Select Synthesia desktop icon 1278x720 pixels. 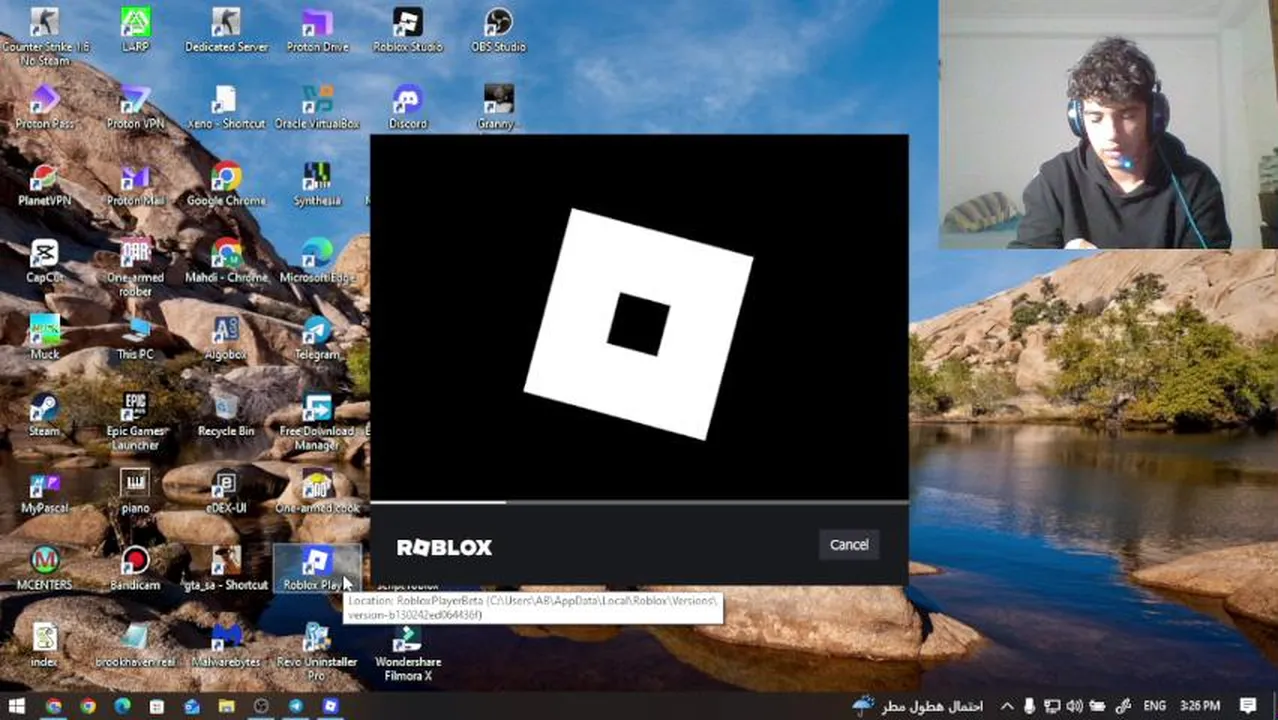[317, 184]
